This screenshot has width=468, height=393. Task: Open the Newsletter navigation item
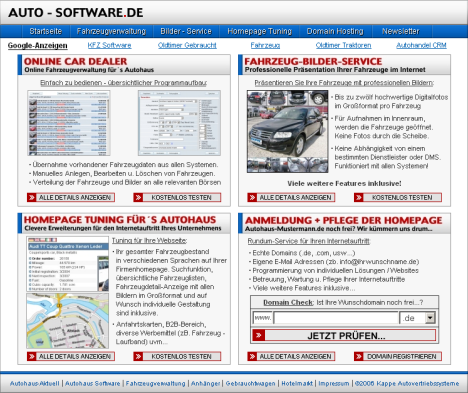tap(401, 31)
